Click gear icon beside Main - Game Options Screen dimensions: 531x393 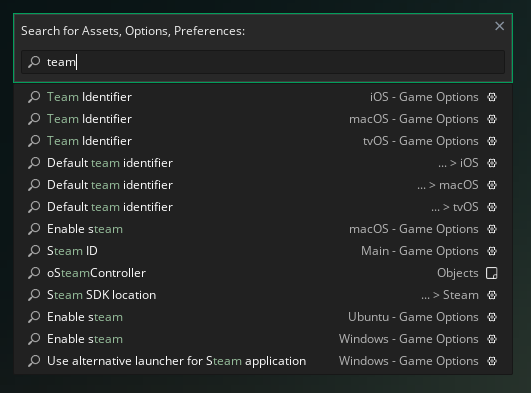pyautogui.click(x=492, y=251)
